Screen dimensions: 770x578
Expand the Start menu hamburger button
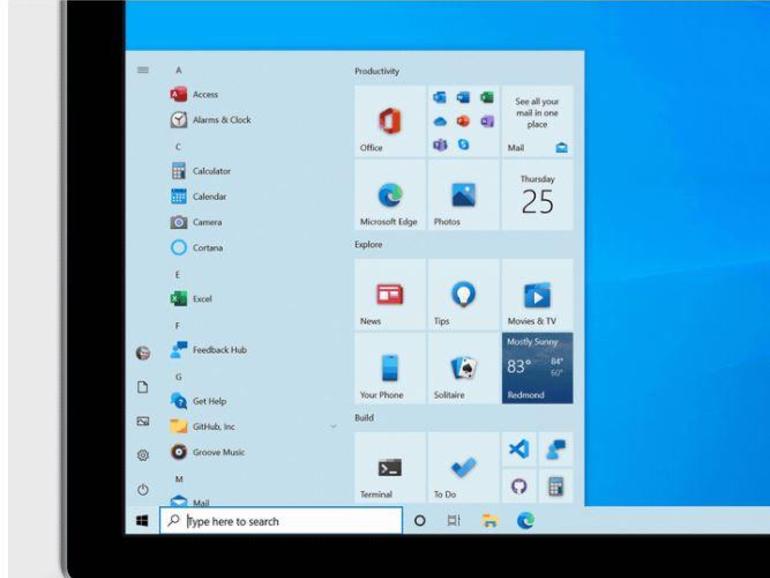tap(143, 70)
